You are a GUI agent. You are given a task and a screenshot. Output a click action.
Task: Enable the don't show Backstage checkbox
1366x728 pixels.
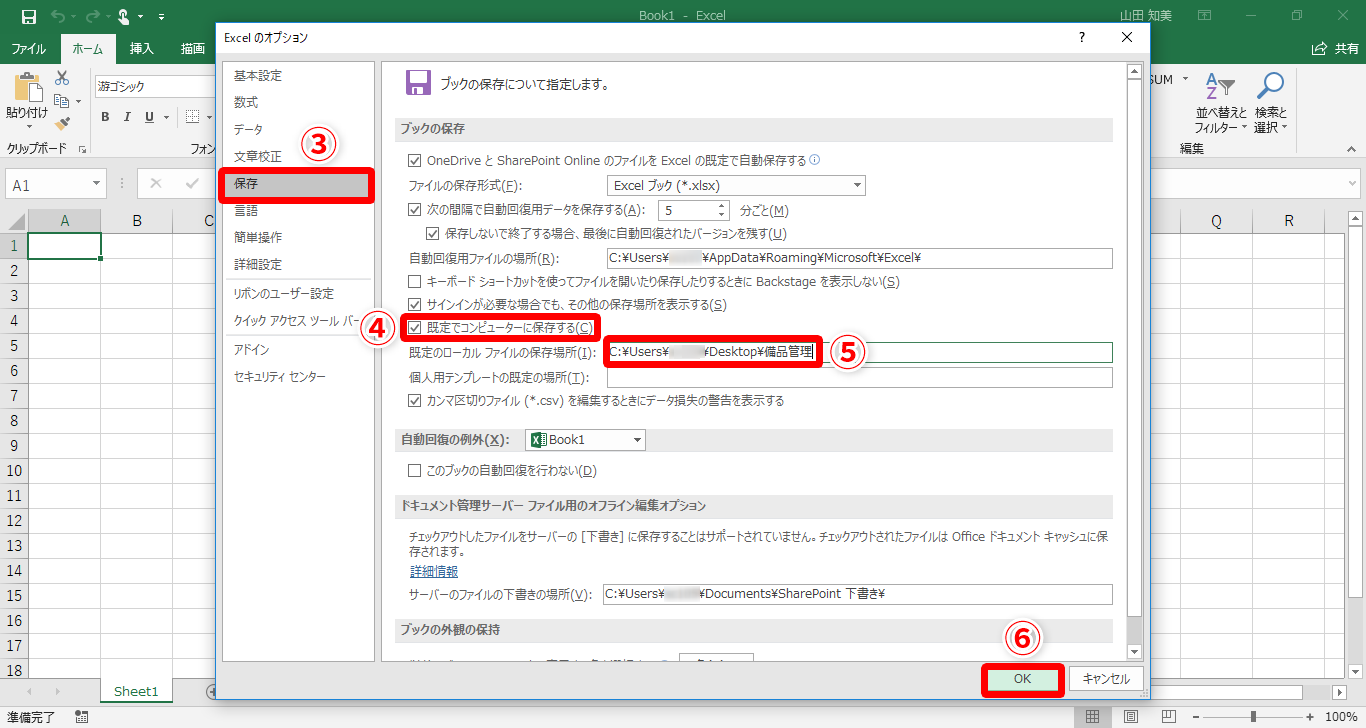[415, 282]
